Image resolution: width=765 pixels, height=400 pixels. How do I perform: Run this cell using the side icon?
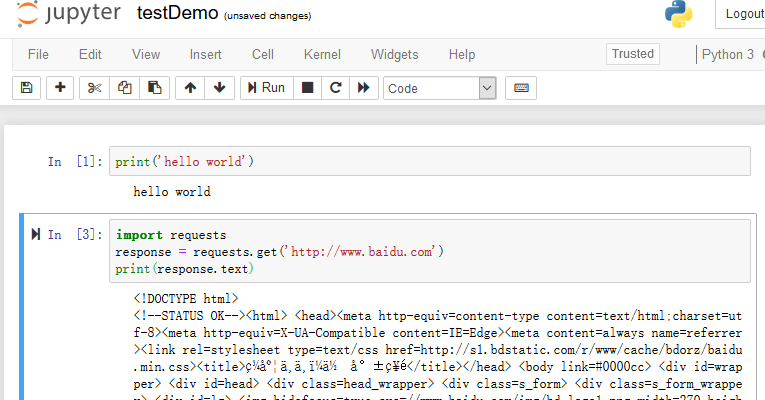pyautogui.click(x=36, y=234)
